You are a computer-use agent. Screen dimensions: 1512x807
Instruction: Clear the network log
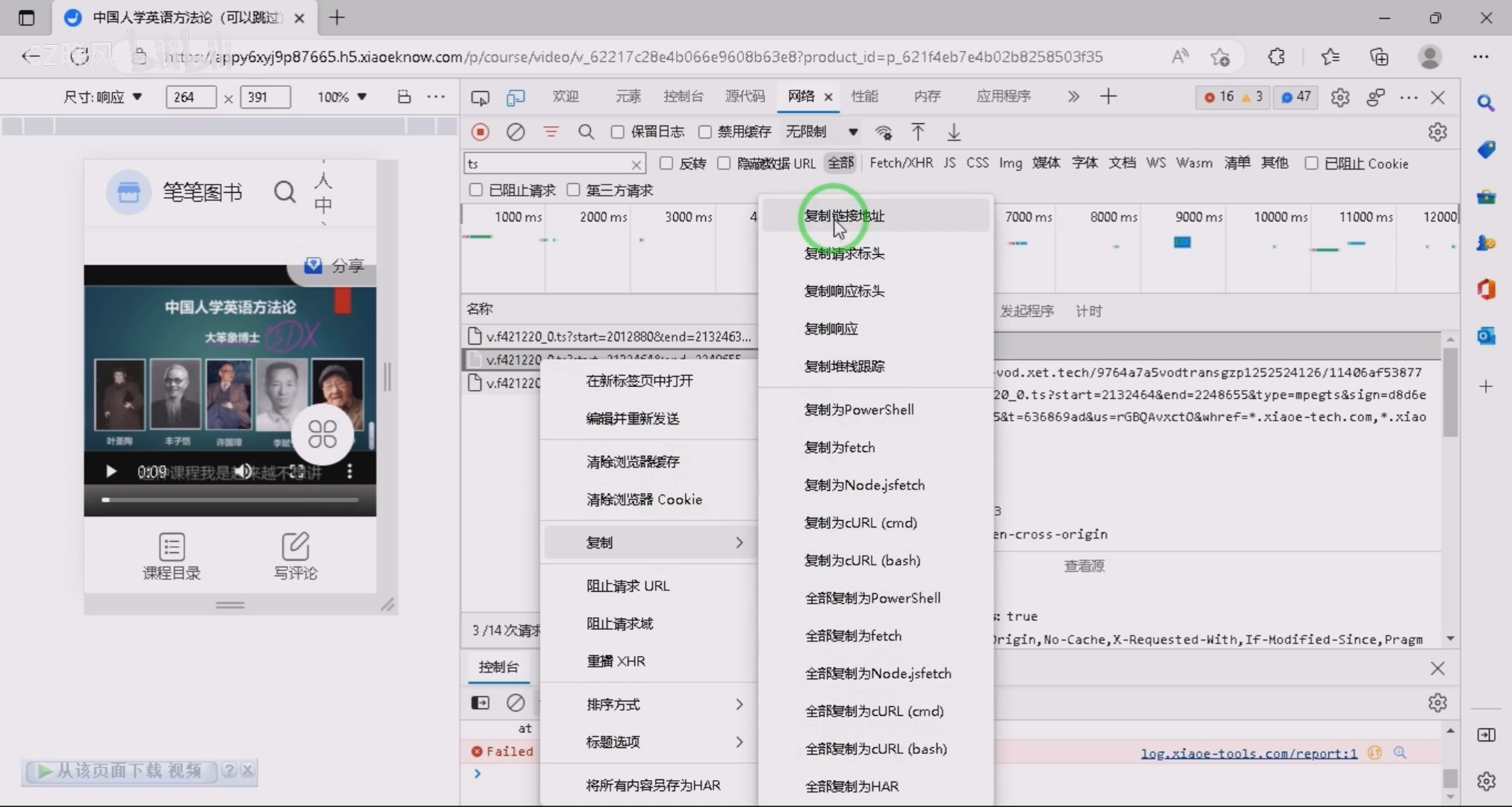(x=515, y=132)
